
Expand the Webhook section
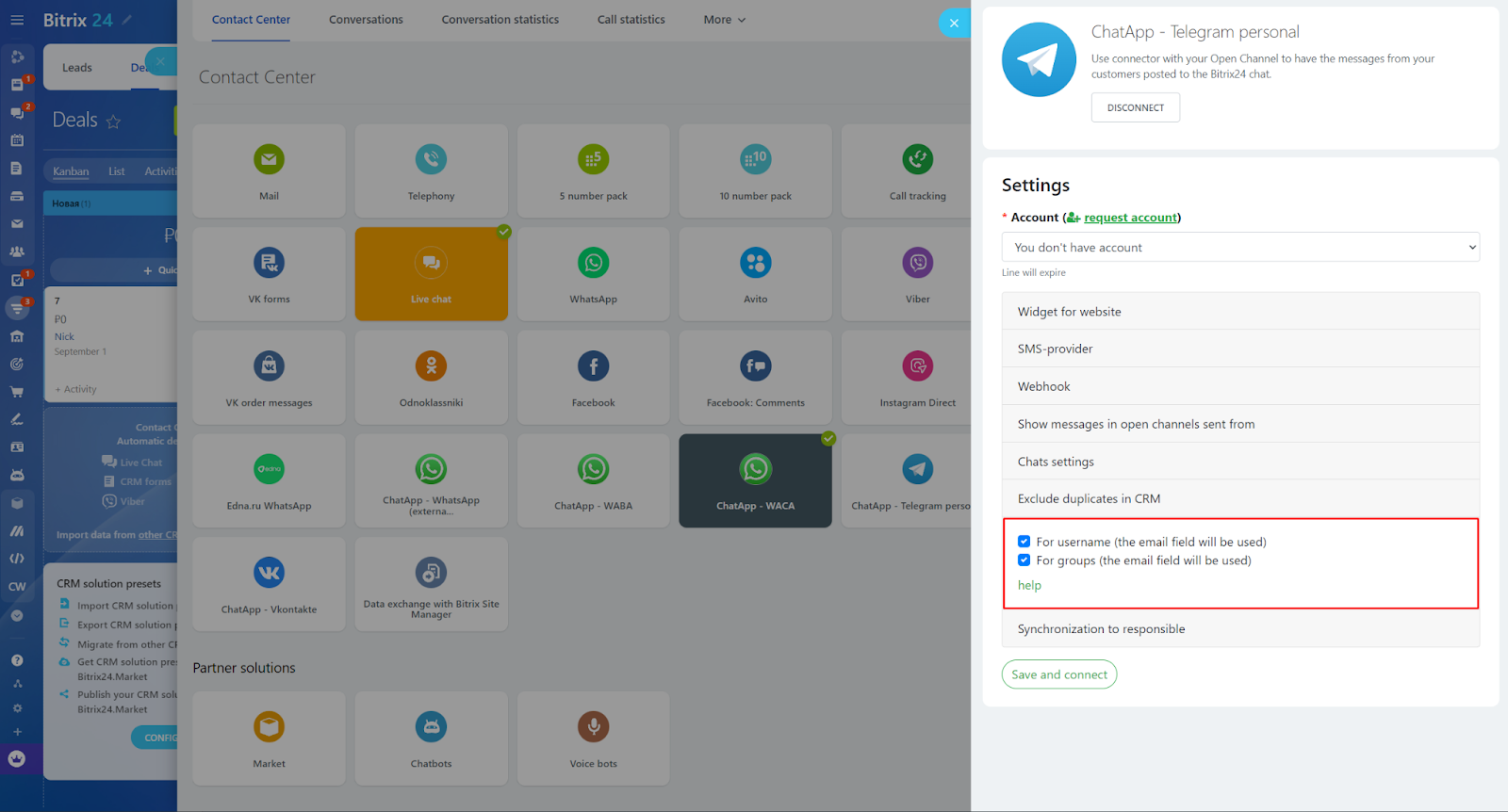[1240, 386]
